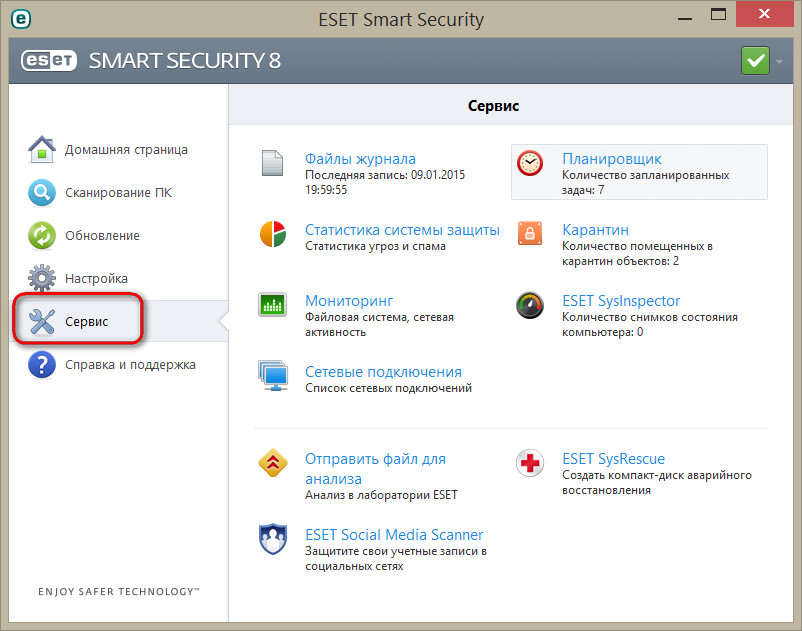Open the Карантин link
Image resolution: width=802 pixels, height=631 pixels.
point(595,230)
